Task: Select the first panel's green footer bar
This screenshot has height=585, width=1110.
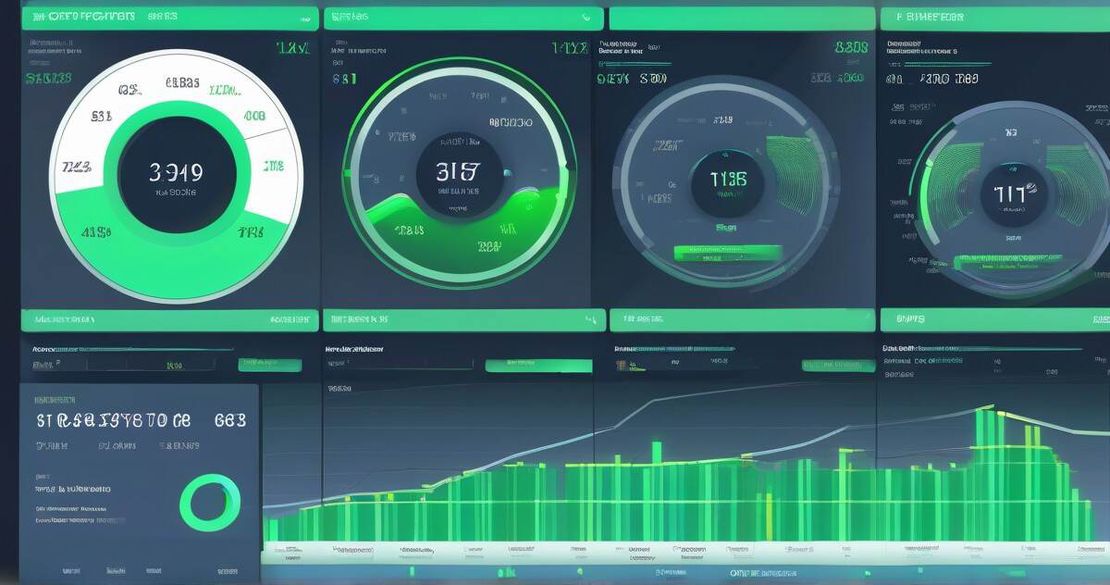Action: click(168, 320)
